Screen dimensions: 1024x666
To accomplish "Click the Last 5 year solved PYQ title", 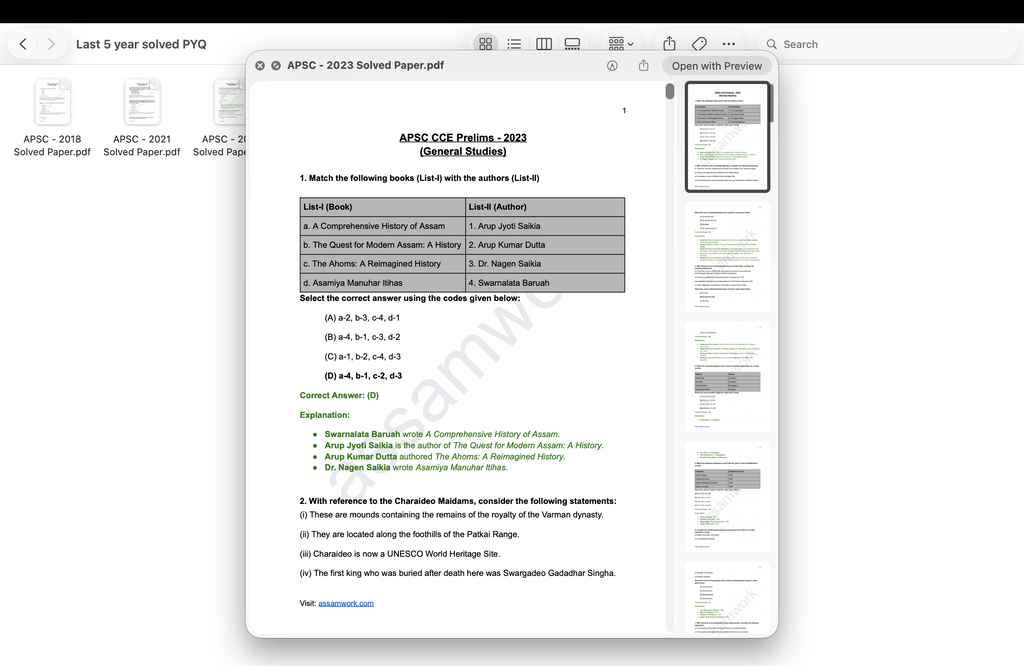I will pyautogui.click(x=141, y=44).
